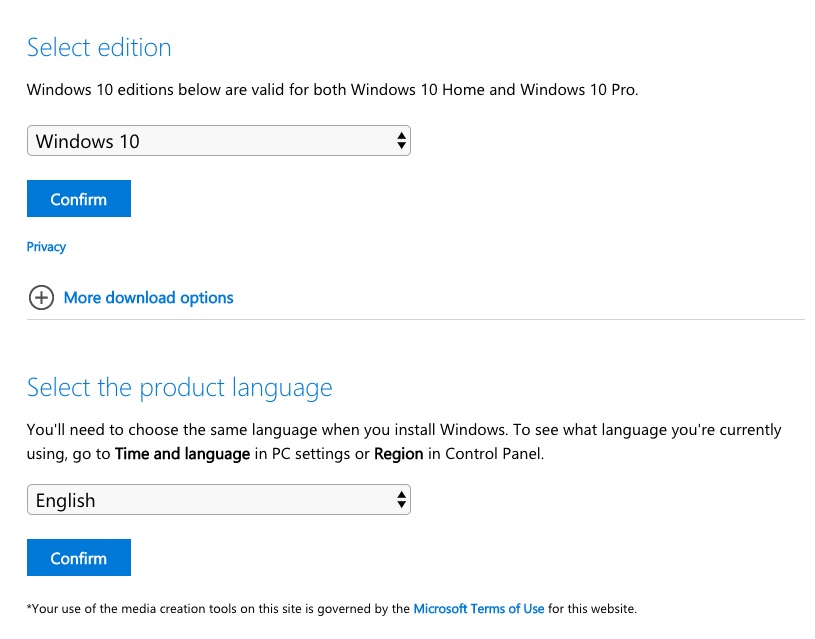Image resolution: width=815 pixels, height=639 pixels.
Task: Click the divider line below More download options
Action: point(416,319)
